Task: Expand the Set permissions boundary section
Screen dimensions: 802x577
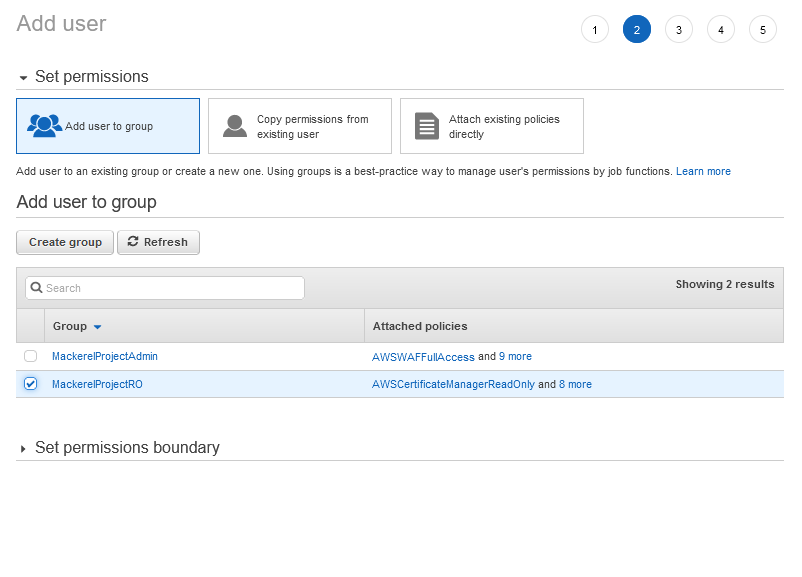Action: click(23, 449)
